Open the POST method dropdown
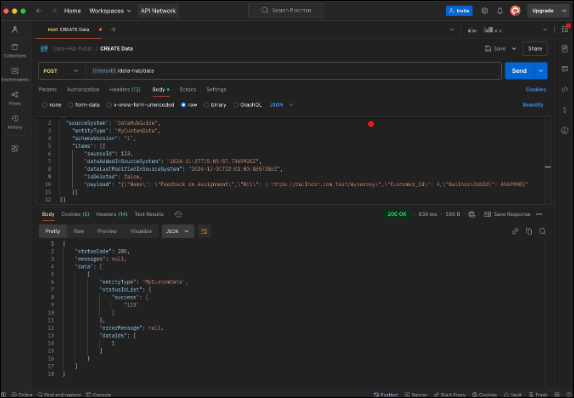This screenshot has height=398, width=574. [61, 71]
